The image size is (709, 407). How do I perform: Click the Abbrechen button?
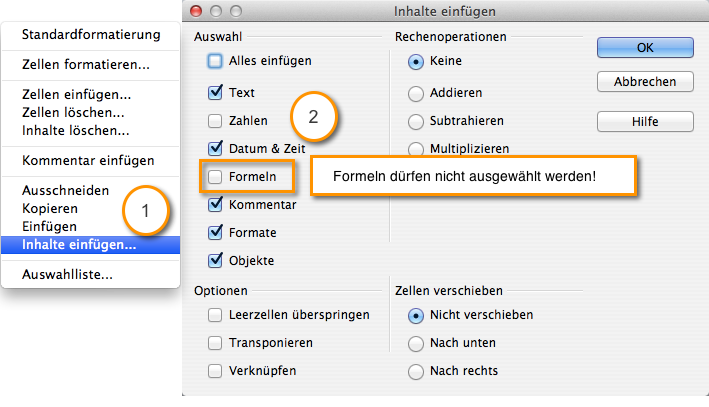click(x=645, y=82)
